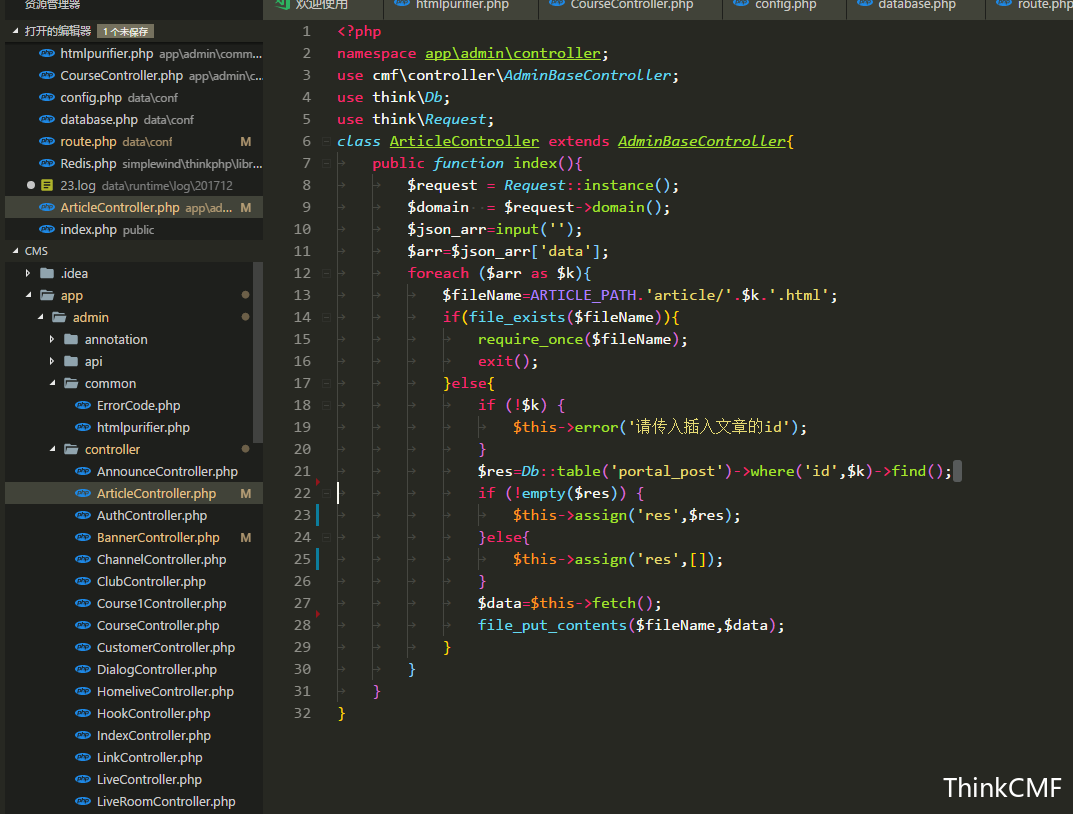Click the HomeliveController.php file icon
The width and height of the screenshot is (1073, 814).
(83, 691)
